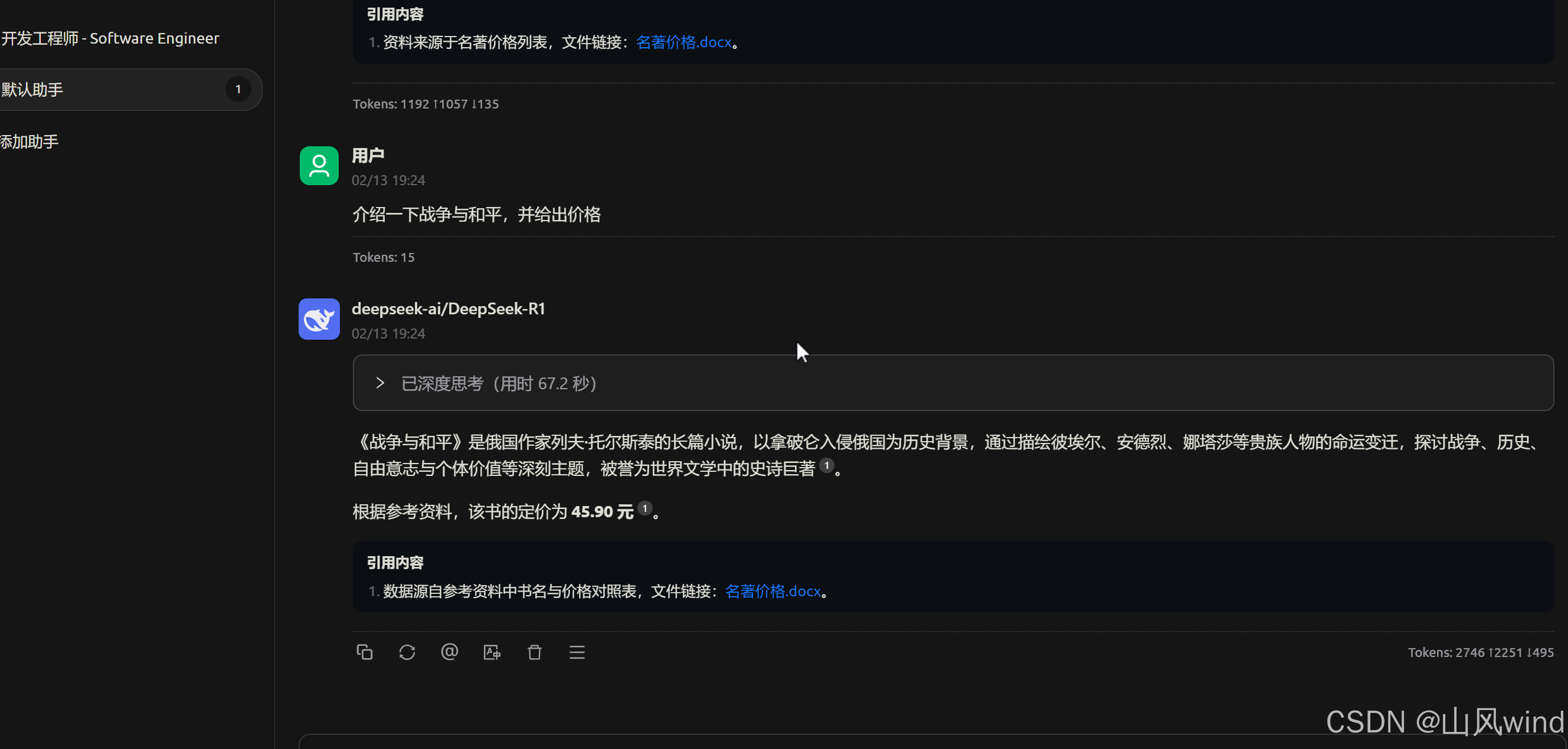Select the 默认助手 assistant item

tap(130, 90)
